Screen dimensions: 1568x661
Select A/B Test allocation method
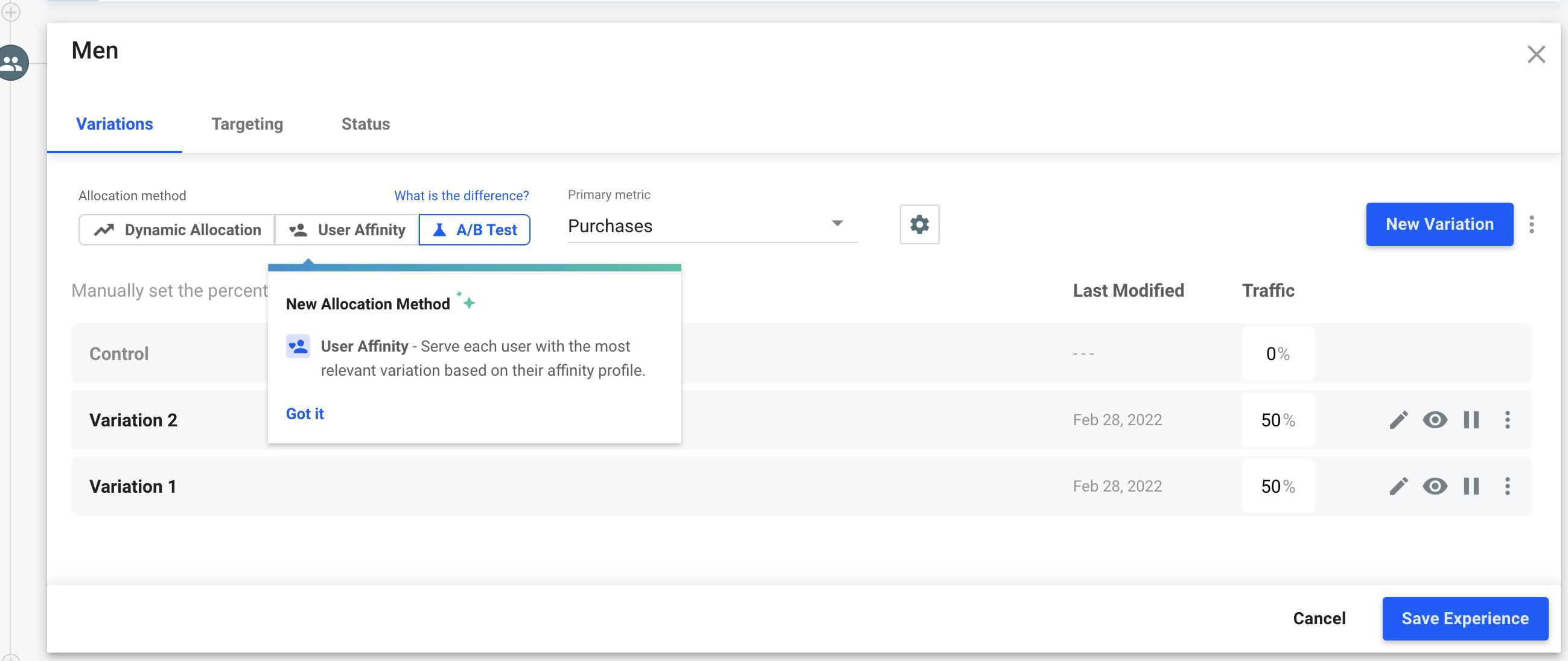[x=474, y=230]
